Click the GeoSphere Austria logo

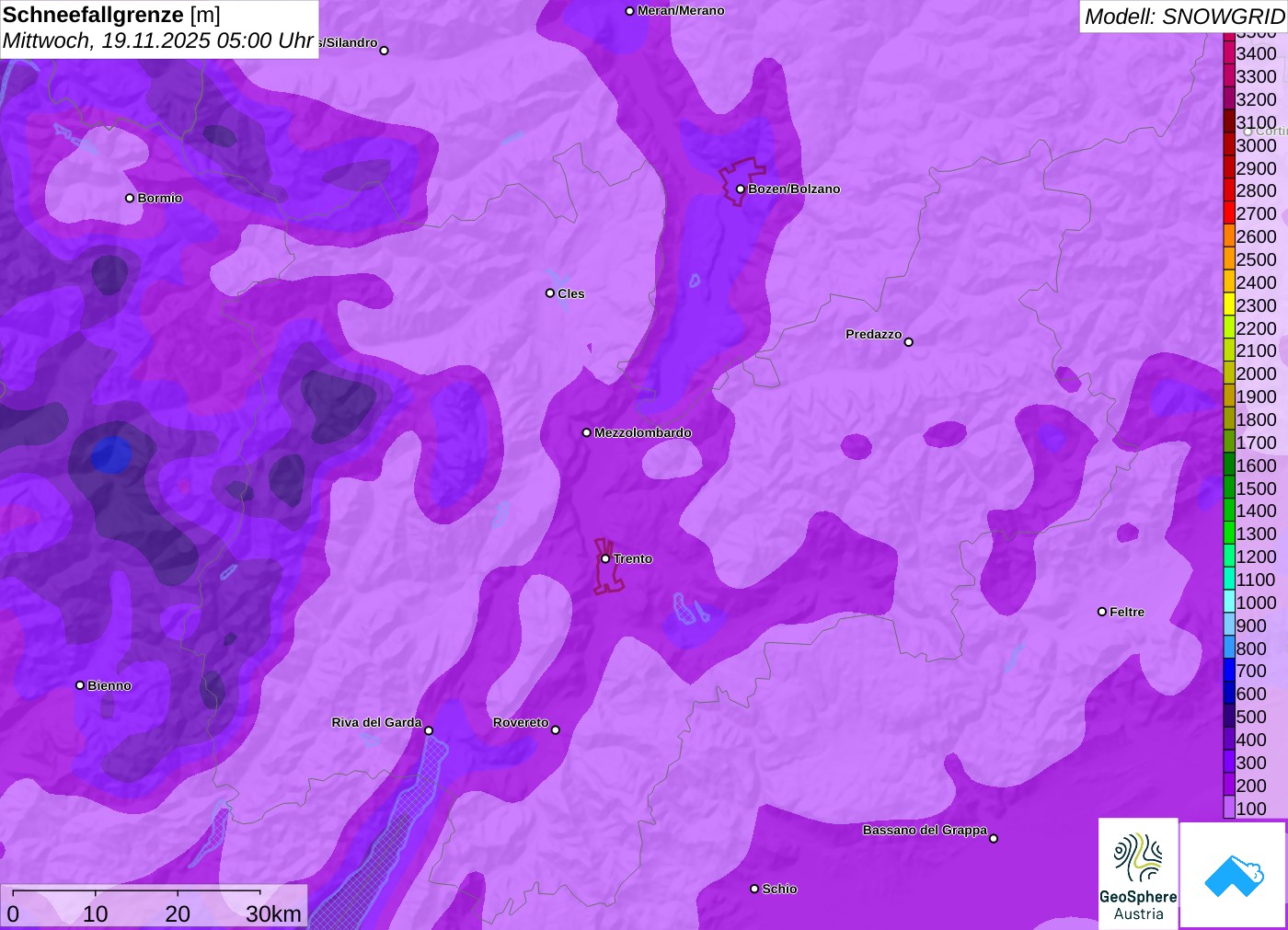click(1138, 873)
